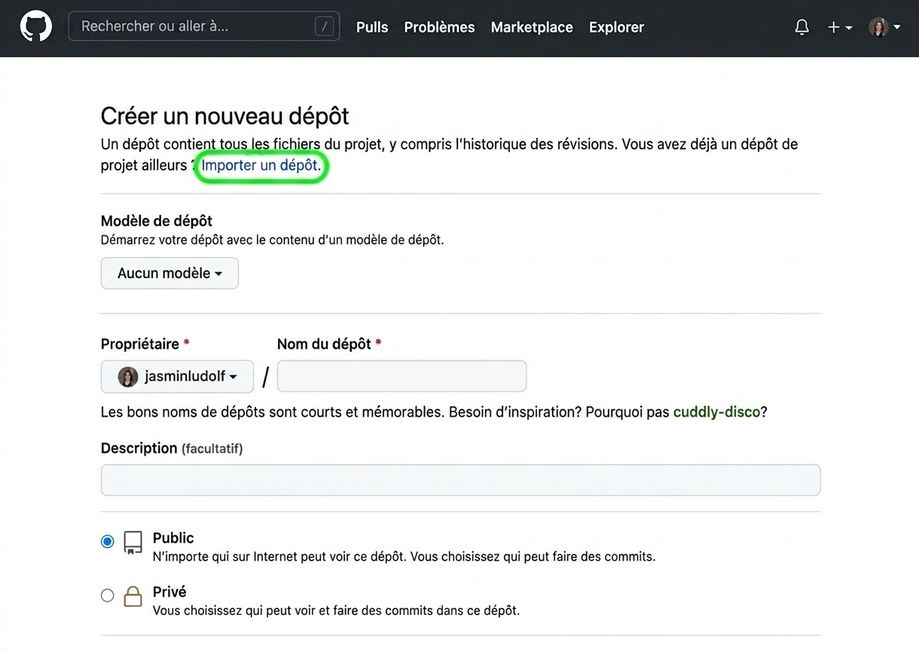Open Explorer in the navigation bar

point(616,27)
